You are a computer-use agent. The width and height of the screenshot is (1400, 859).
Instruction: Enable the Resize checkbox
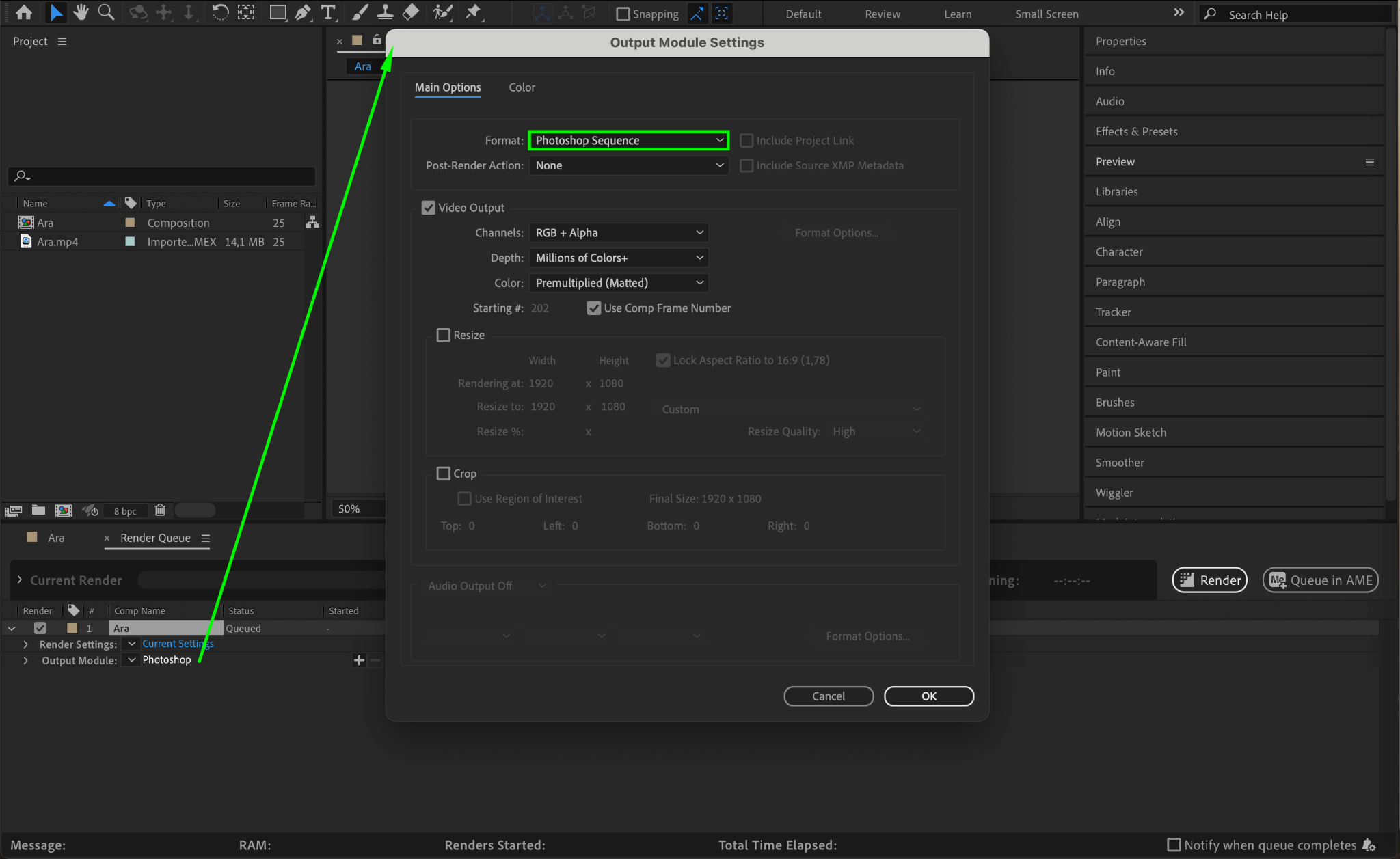click(444, 336)
